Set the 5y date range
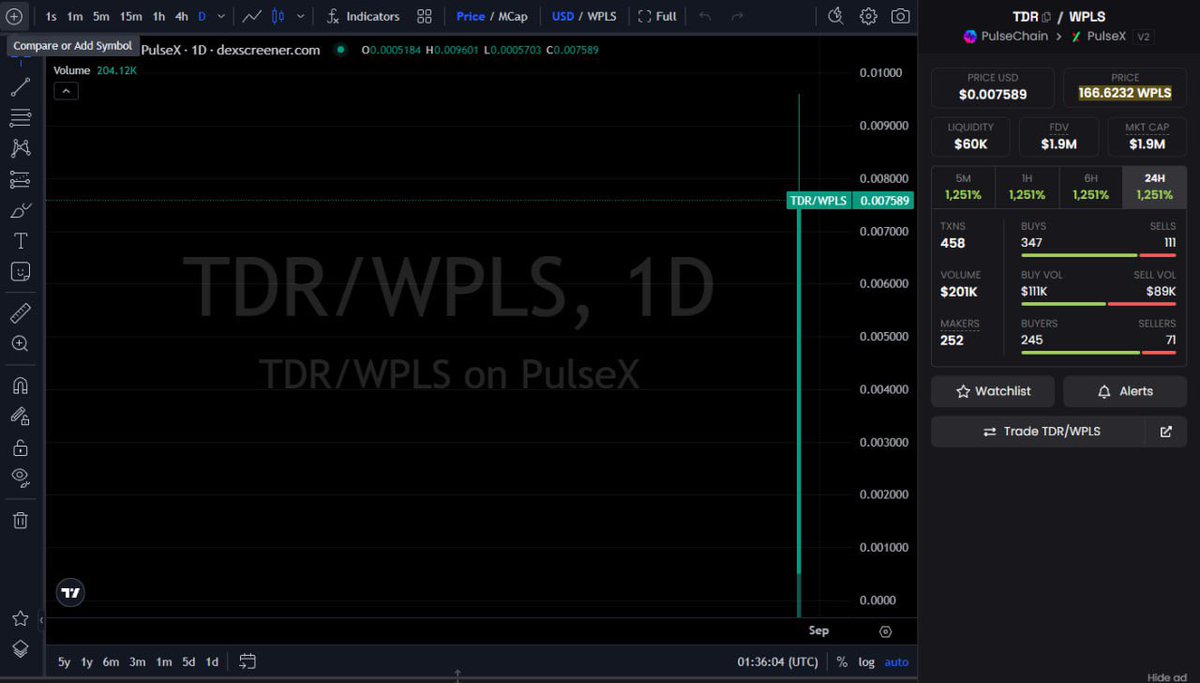1200x683 pixels. coord(64,661)
